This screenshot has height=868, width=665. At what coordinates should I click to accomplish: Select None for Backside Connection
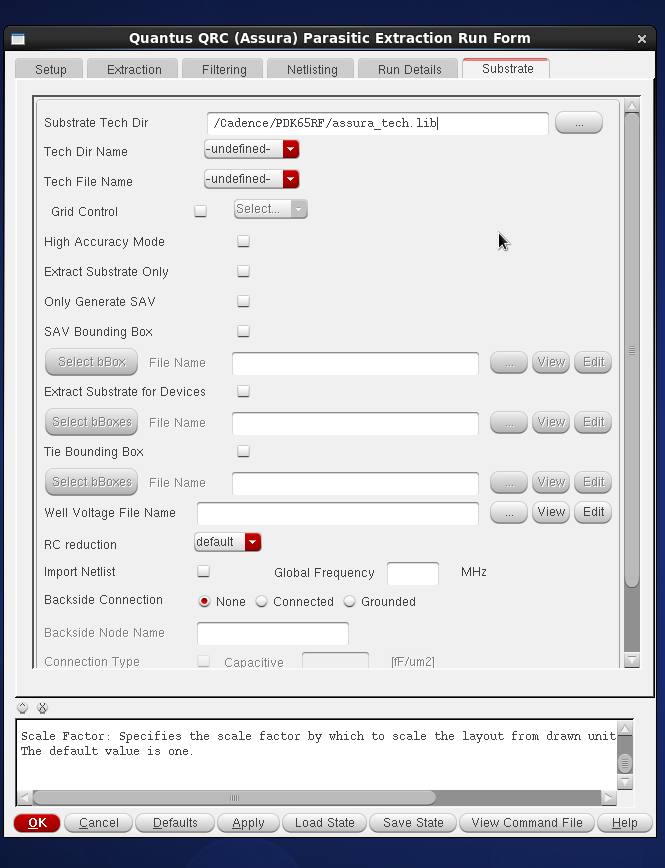pos(204,601)
